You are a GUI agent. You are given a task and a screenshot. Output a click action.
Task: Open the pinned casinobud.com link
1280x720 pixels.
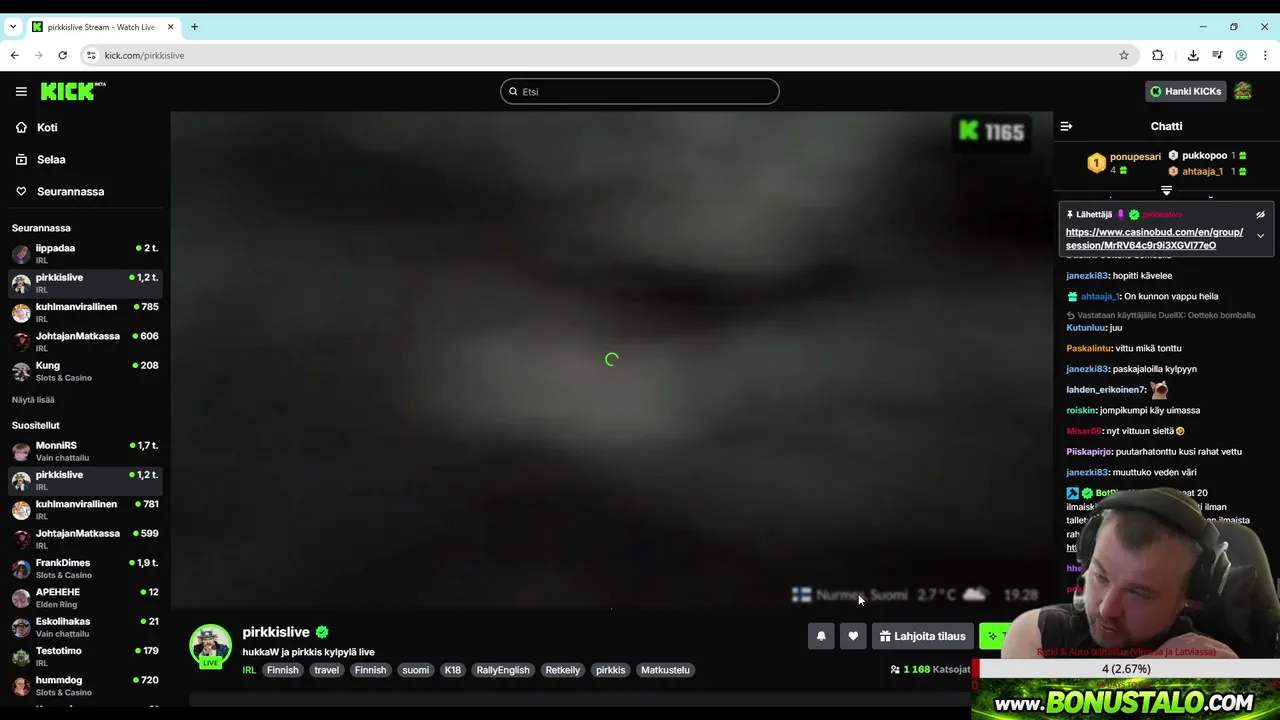tap(1154, 238)
